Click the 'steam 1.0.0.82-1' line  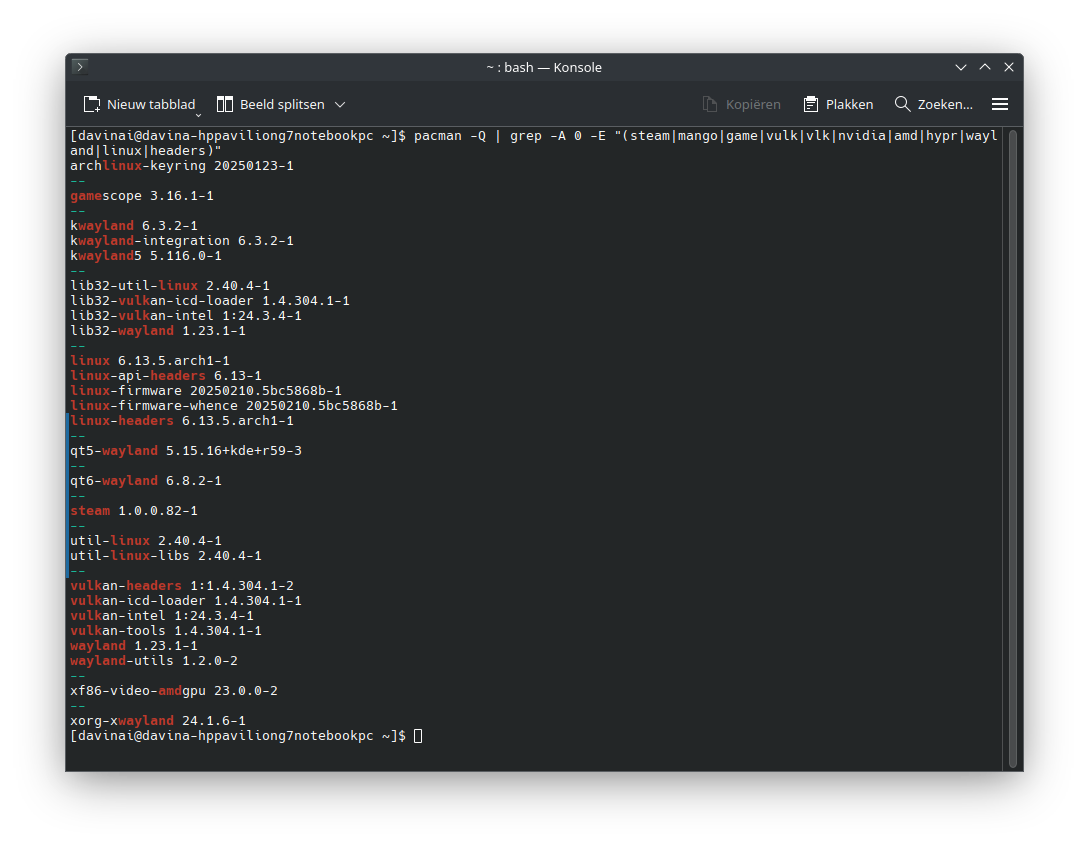click(134, 511)
